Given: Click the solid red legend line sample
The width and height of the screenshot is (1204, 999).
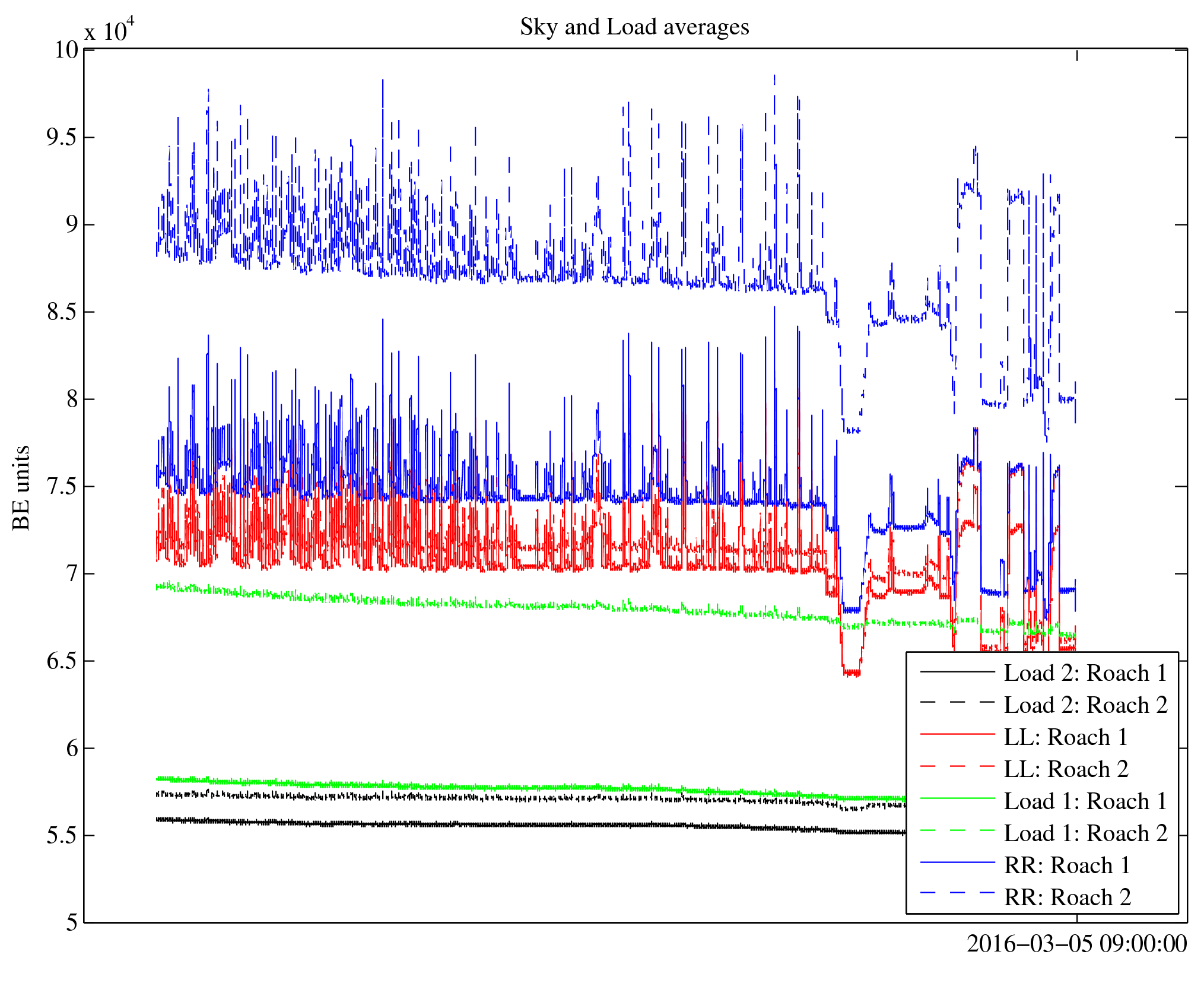Looking at the screenshot, I should [x=957, y=735].
